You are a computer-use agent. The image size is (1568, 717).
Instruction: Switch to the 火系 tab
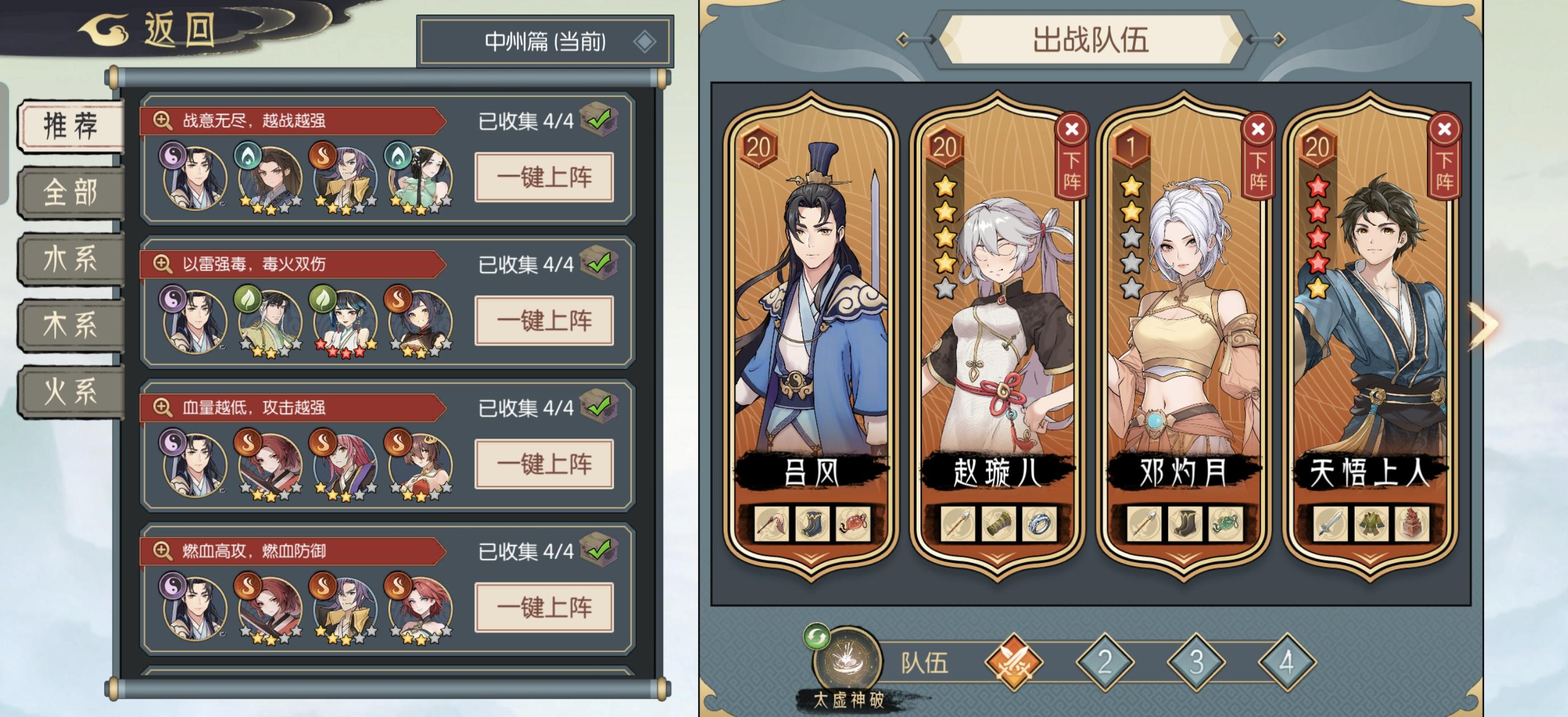[71, 391]
